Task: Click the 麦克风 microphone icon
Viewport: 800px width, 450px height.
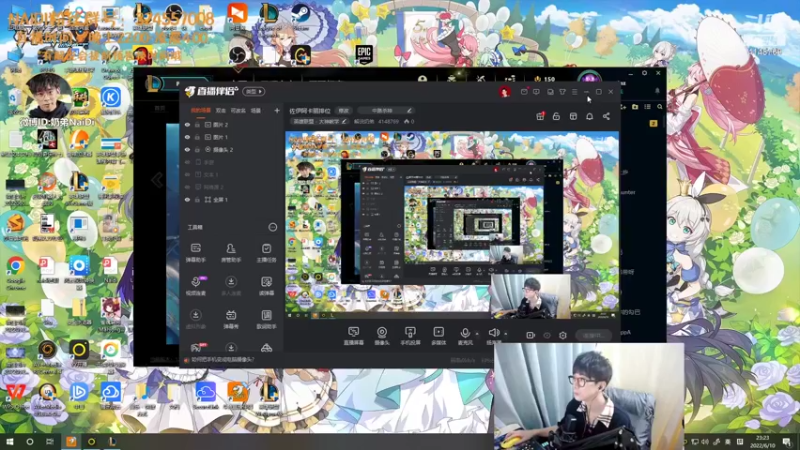Action: [465, 333]
